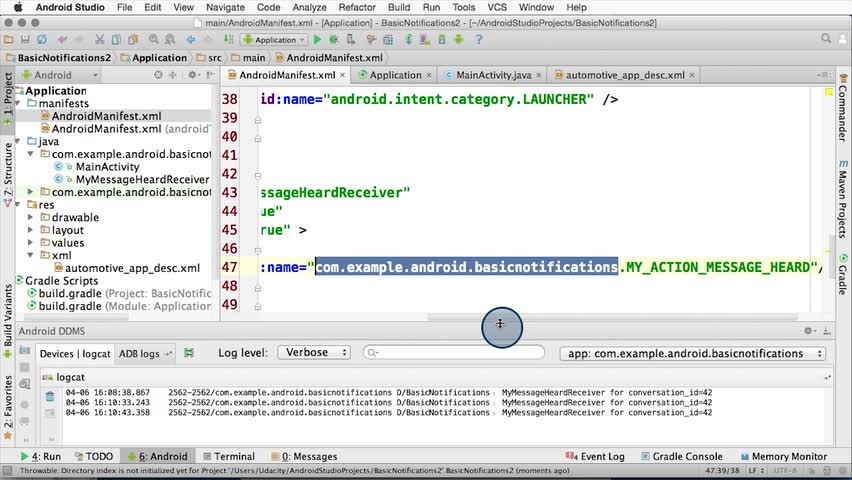Click the src breadcrumb in navigation bar
The image size is (852, 480).
click(209, 58)
